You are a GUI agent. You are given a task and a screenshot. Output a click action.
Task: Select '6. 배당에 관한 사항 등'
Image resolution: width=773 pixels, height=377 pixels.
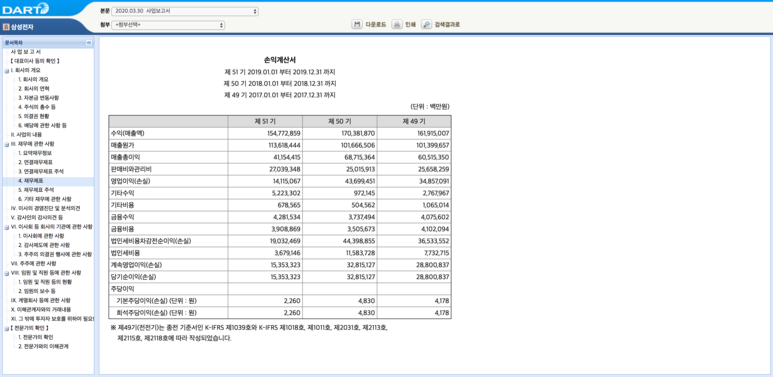point(42,125)
